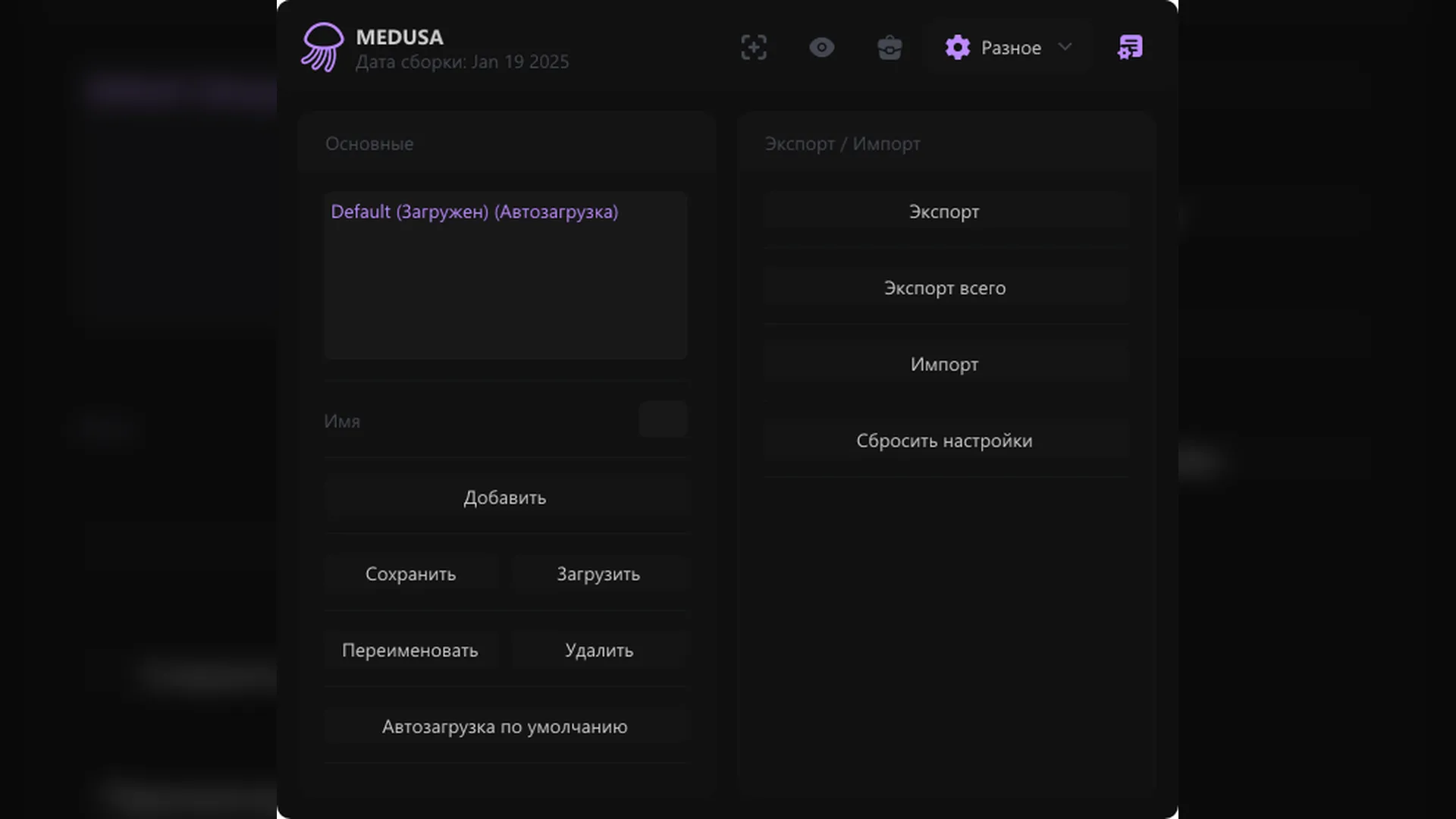Select Default (Загружен) config entry
This screenshot has width=1456, height=819.
474,212
